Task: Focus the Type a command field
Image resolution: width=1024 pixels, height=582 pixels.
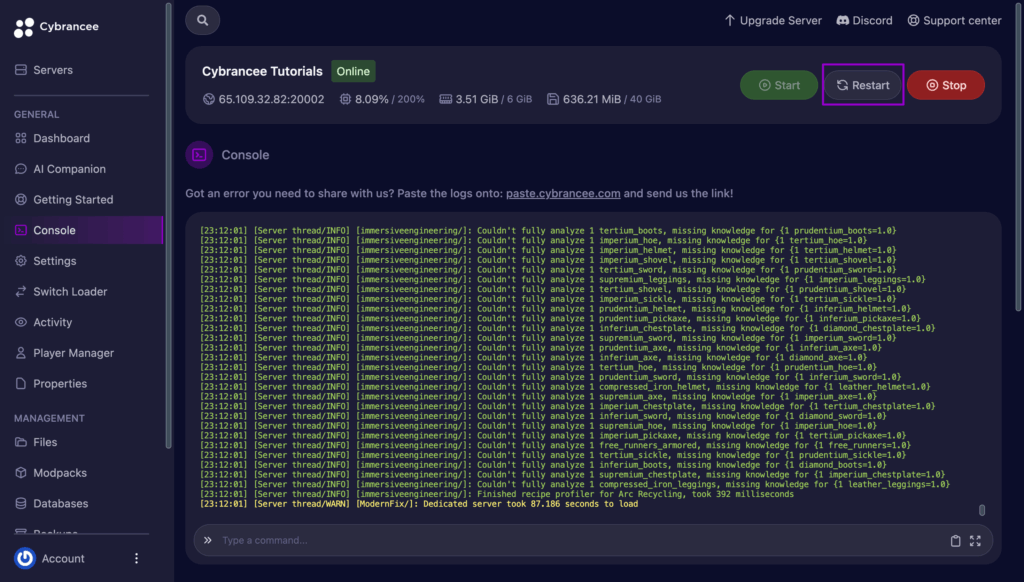Action: pos(581,541)
